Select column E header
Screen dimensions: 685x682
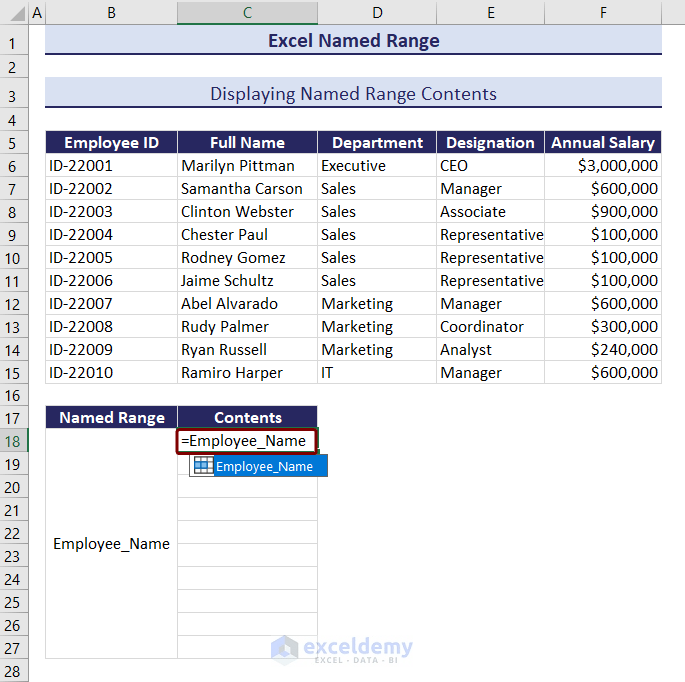491,12
